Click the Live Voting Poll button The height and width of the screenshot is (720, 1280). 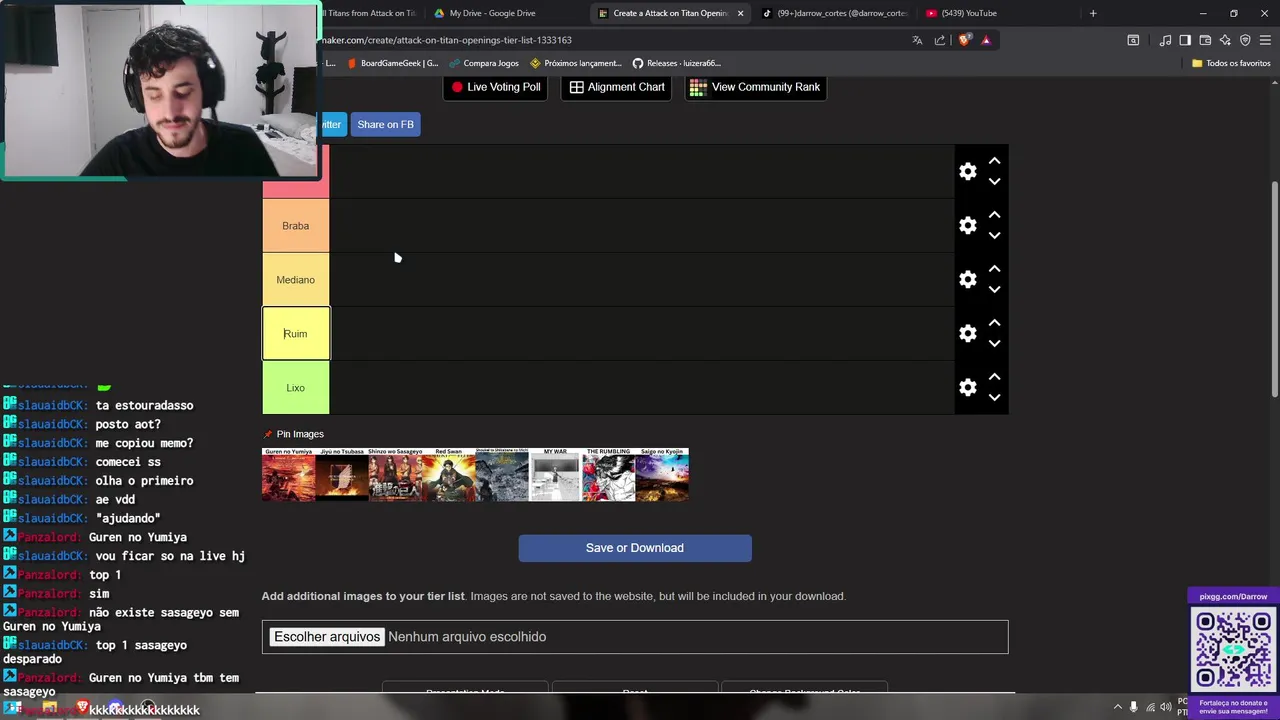(495, 87)
